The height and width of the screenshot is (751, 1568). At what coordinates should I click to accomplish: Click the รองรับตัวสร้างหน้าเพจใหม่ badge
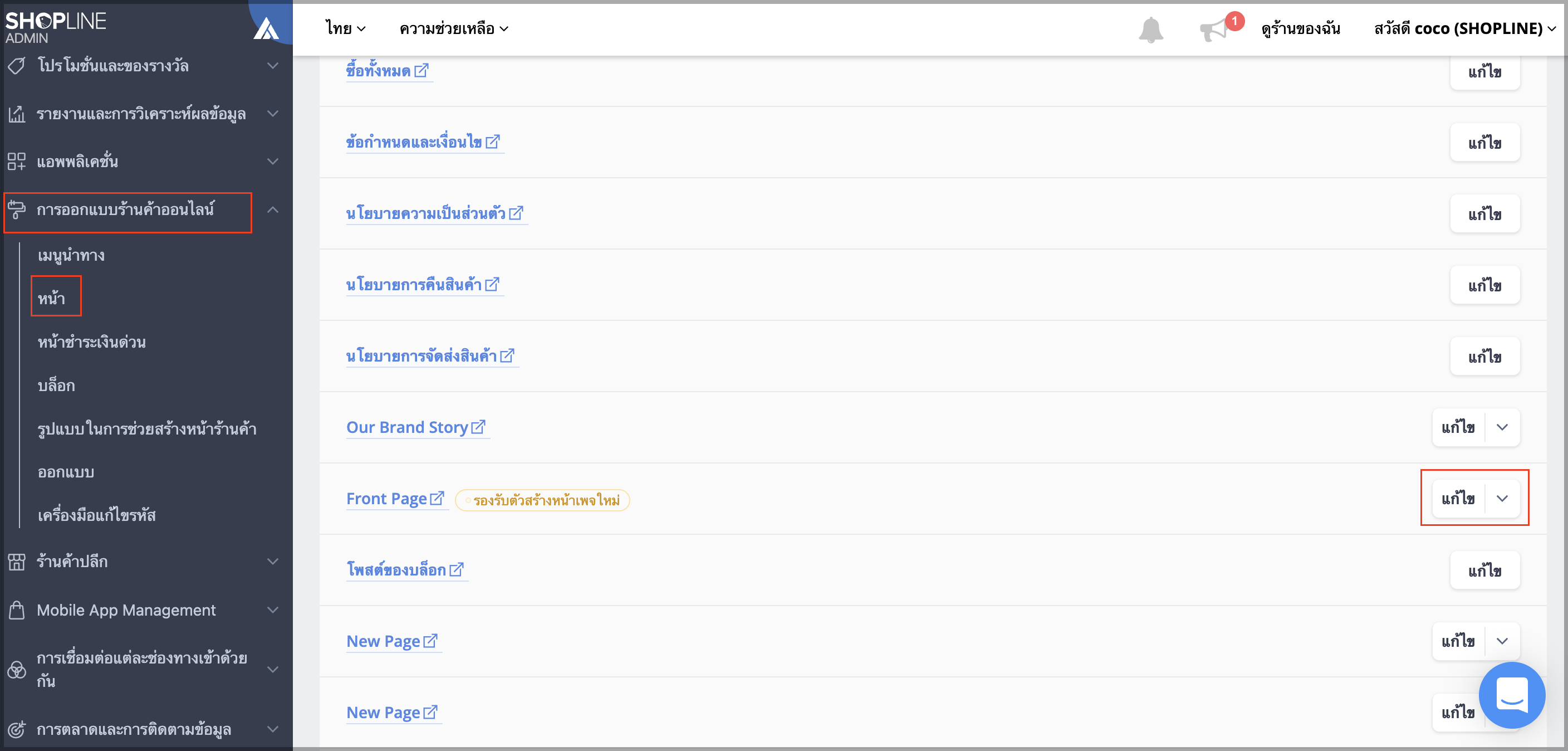[542, 500]
